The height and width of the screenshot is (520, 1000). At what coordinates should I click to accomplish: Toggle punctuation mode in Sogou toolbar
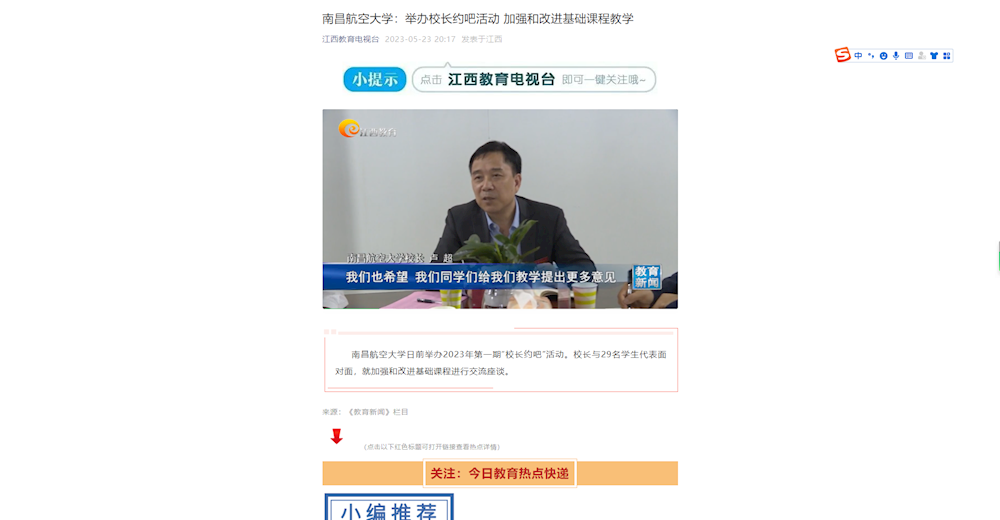(x=871, y=56)
